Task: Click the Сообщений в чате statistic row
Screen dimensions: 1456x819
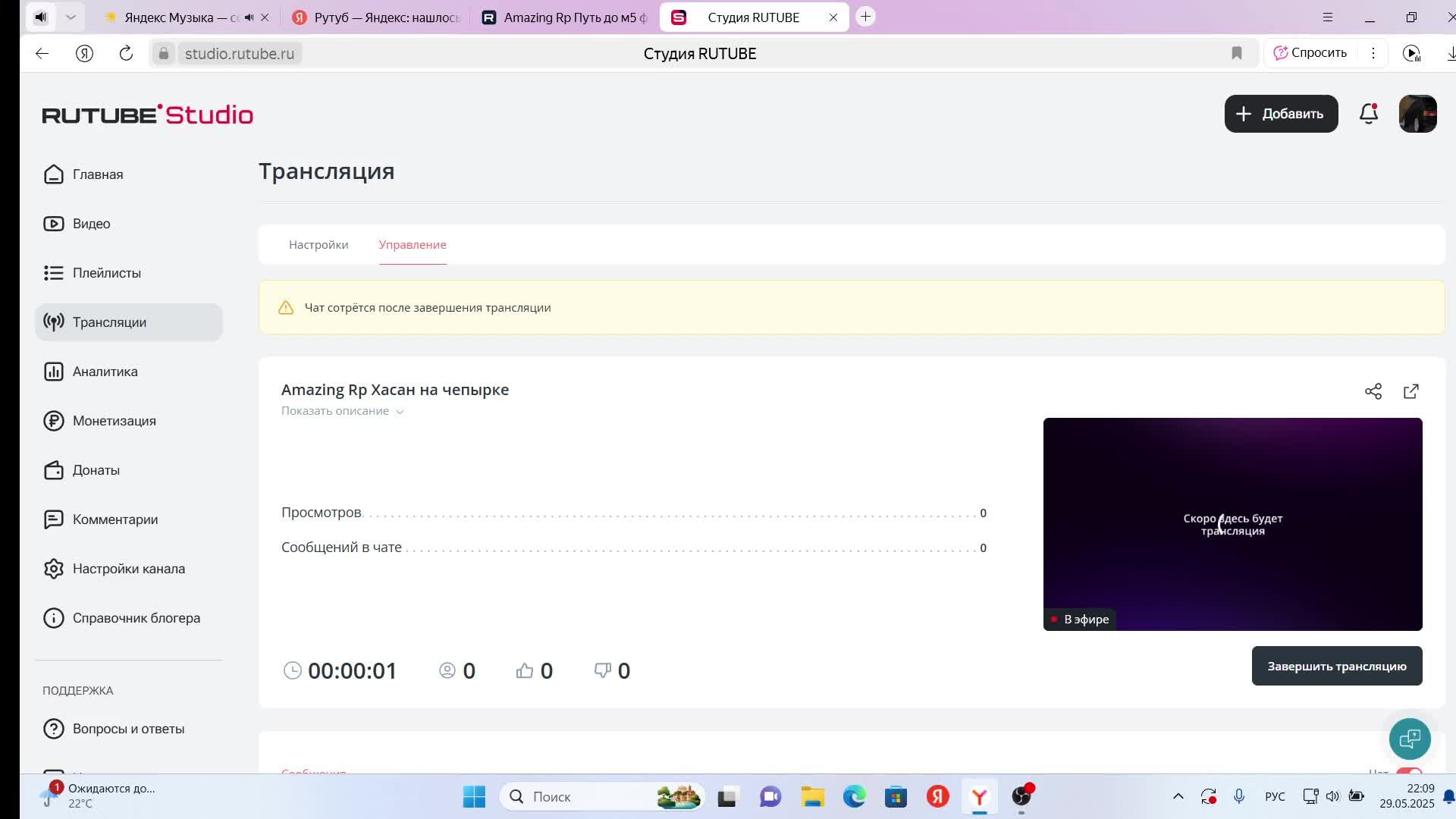Action: click(x=634, y=548)
